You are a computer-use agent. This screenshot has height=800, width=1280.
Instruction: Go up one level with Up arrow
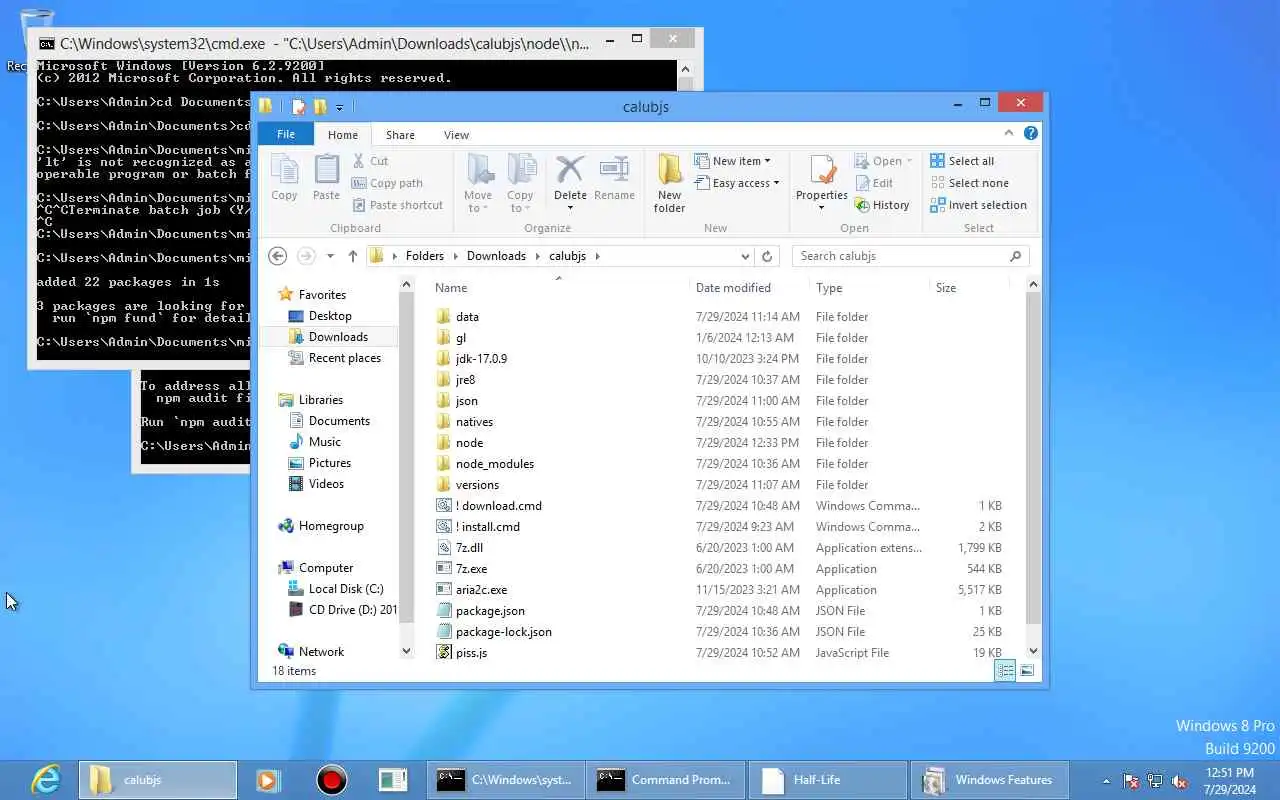point(352,256)
